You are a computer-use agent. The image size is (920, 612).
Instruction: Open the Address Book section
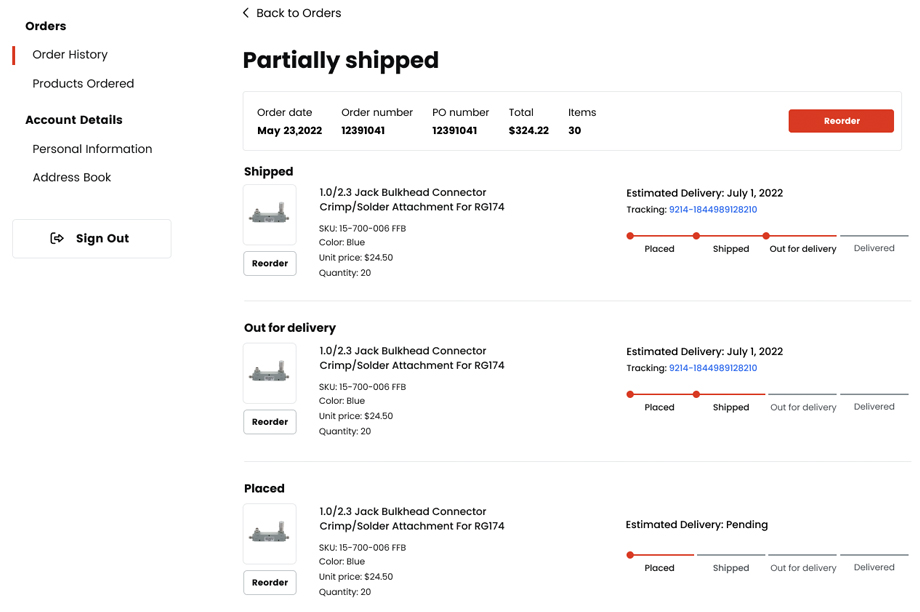[72, 178]
